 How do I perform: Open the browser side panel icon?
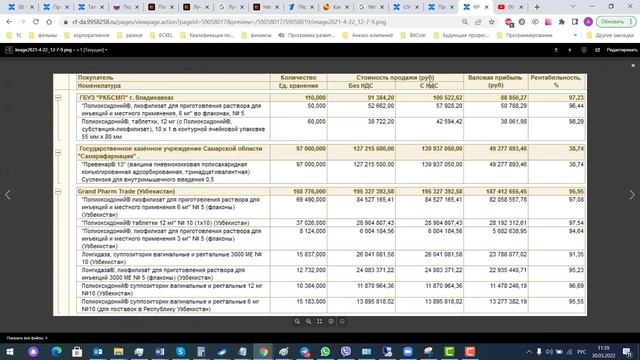coord(575,22)
